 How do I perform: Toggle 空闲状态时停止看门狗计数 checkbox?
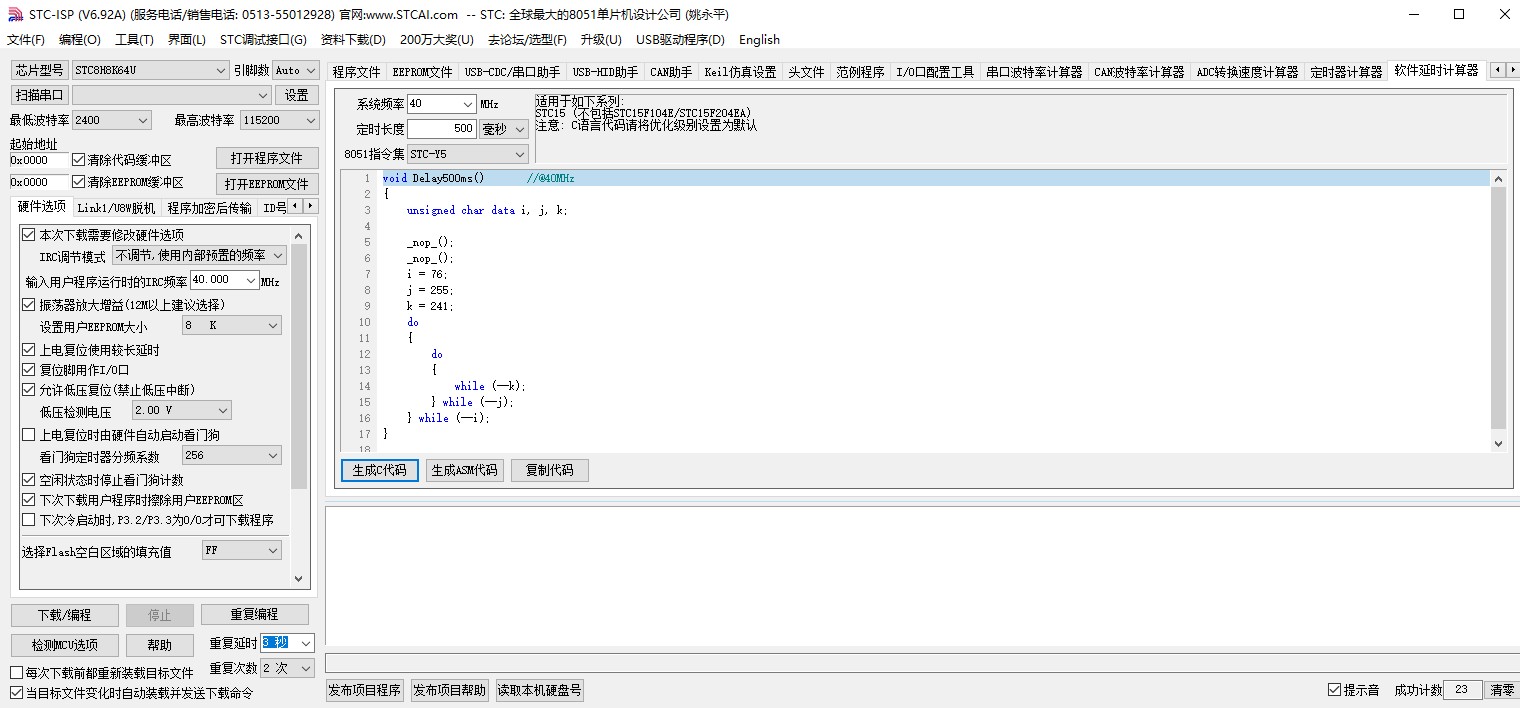point(28,480)
